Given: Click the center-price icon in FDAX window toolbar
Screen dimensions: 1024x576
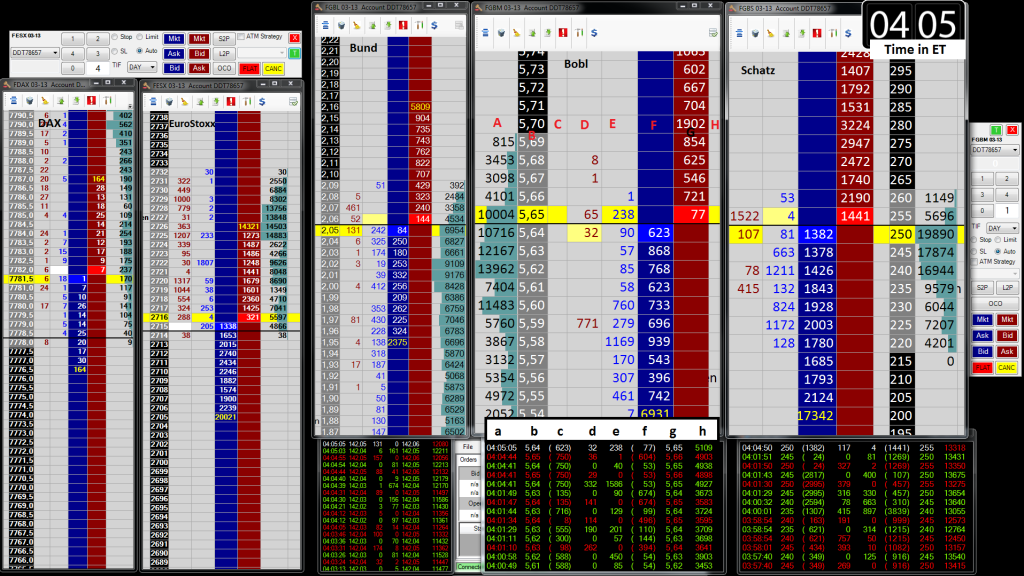Looking at the screenshot, I should [x=14, y=101].
